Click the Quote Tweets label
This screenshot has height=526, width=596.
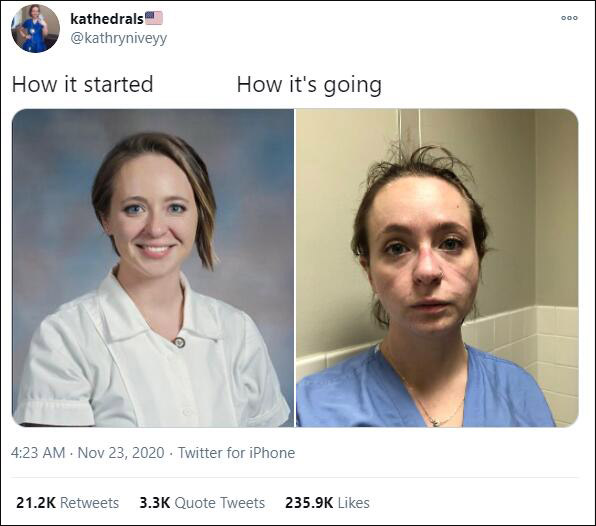pos(220,503)
